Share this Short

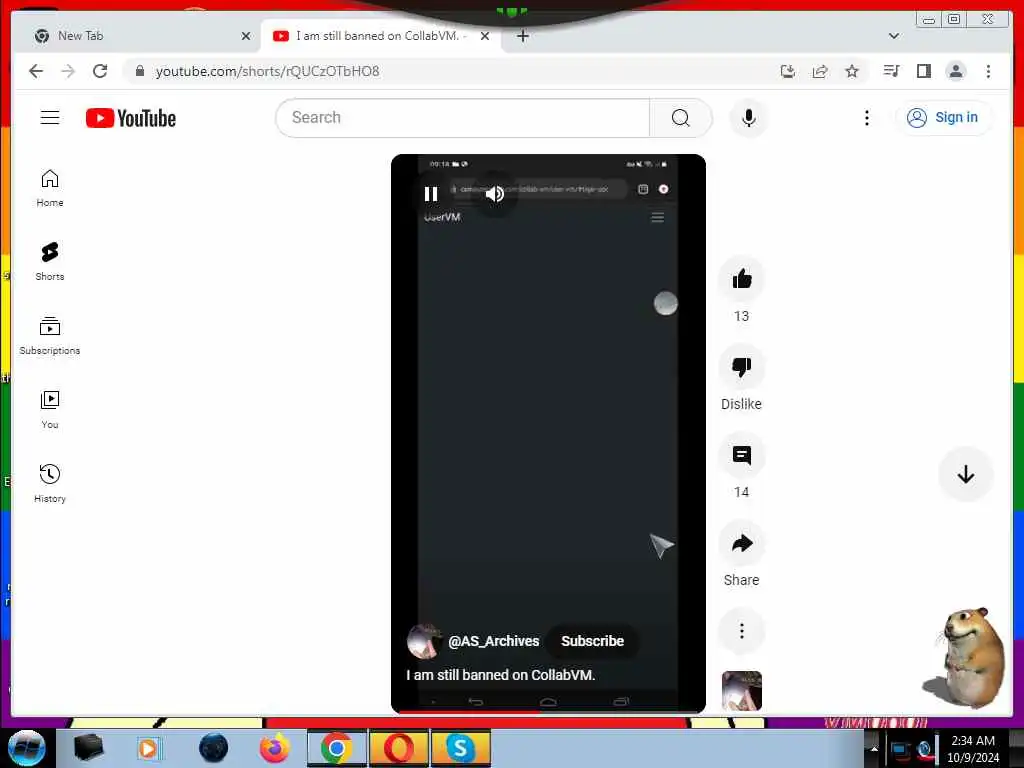click(x=741, y=543)
